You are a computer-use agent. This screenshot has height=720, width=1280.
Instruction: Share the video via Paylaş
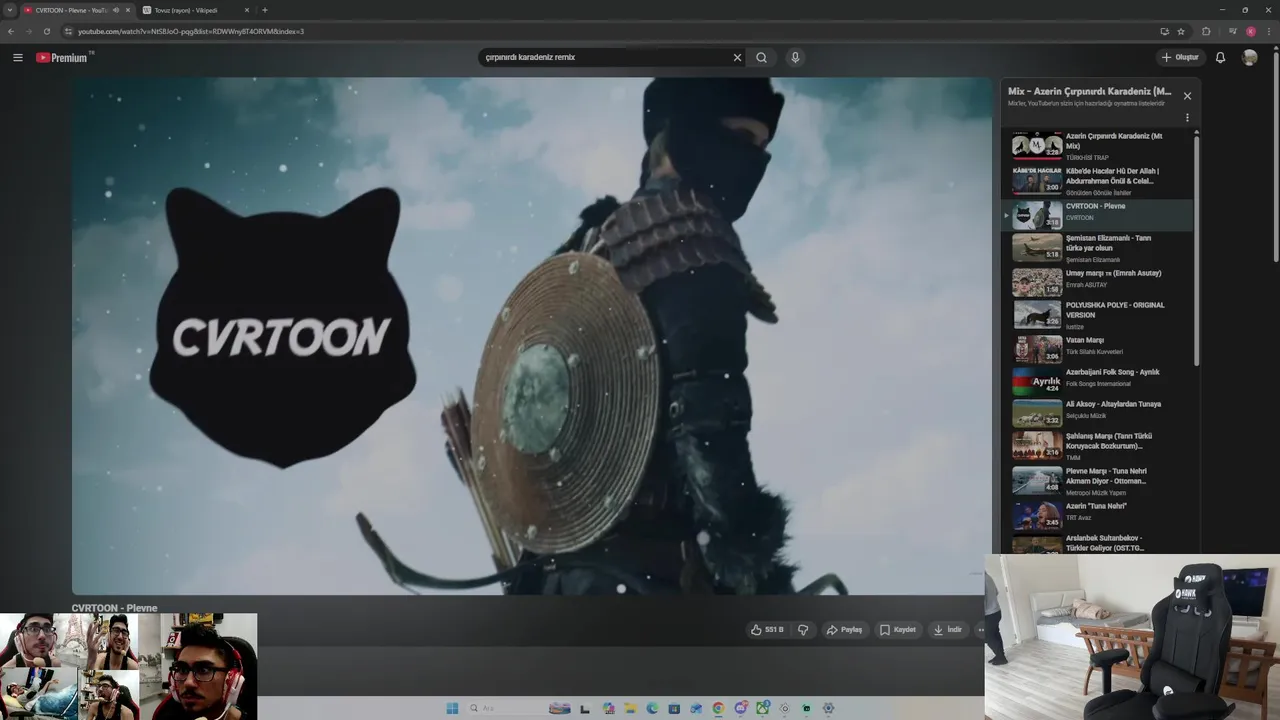[844, 630]
